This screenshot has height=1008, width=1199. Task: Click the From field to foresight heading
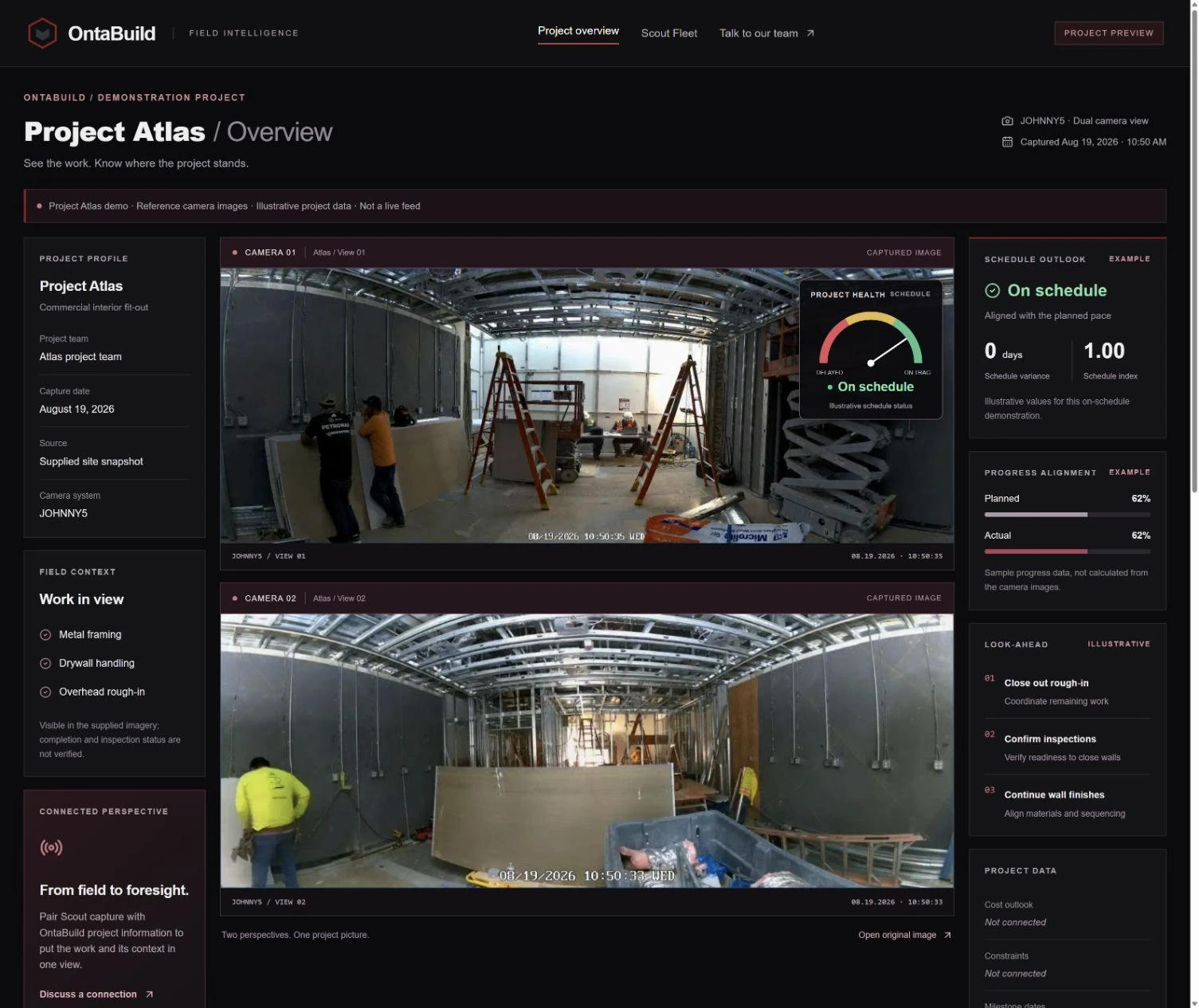click(x=114, y=891)
